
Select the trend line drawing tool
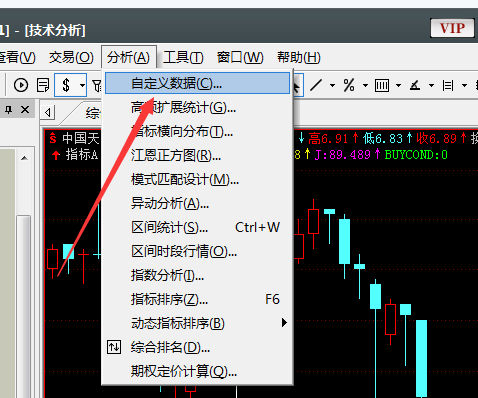(x=316, y=85)
